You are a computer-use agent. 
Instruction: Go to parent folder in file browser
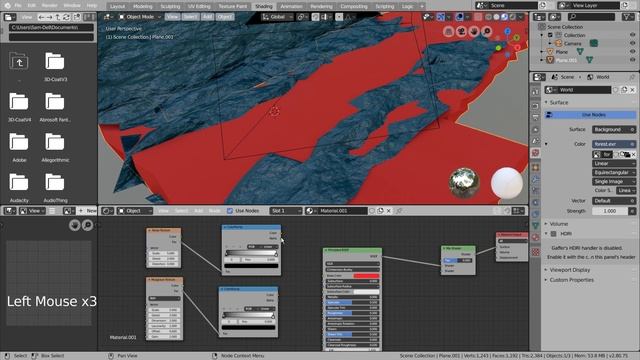[x=19, y=62]
